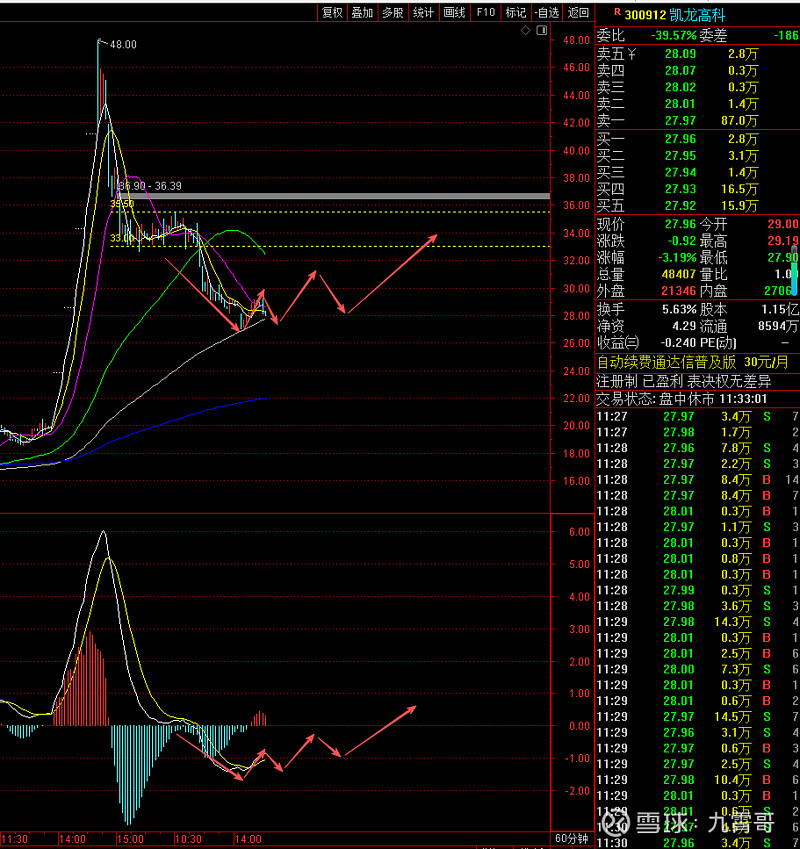Click the small panel icon beside the diamond
The height and width of the screenshot is (849, 800).
pyautogui.click(x=541, y=31)
